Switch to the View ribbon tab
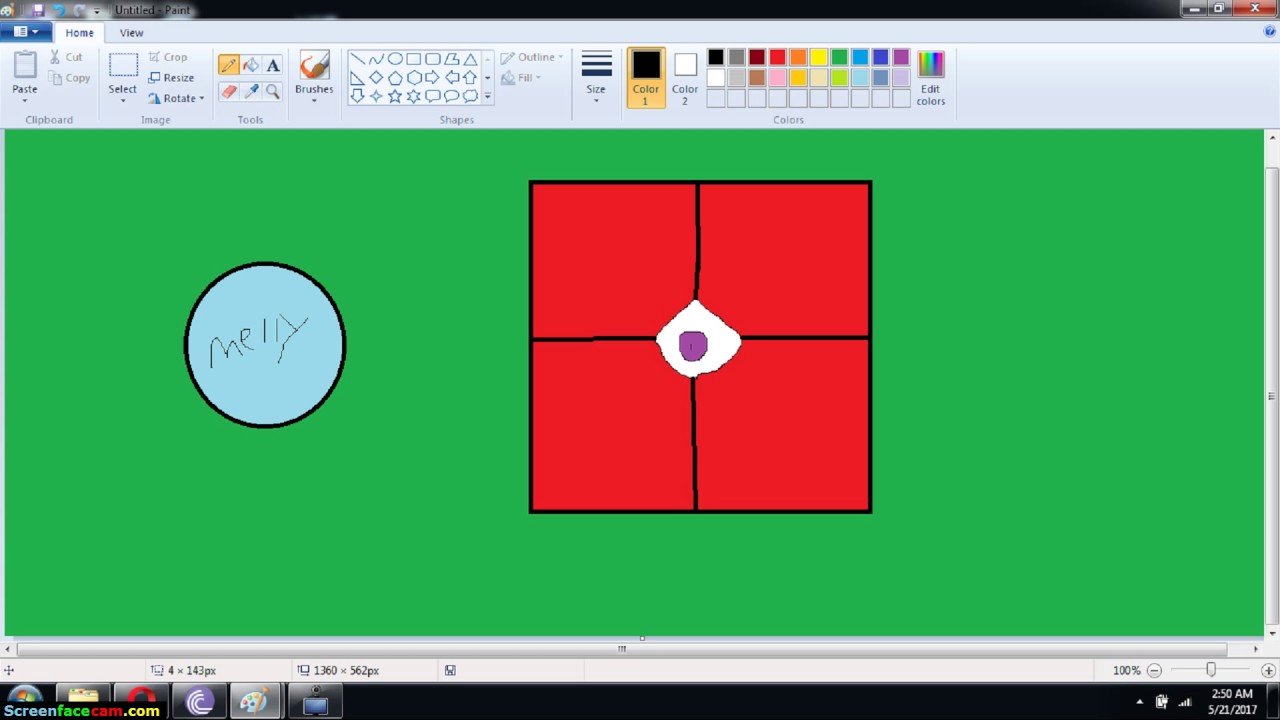1280x720 pixels. 131,32
